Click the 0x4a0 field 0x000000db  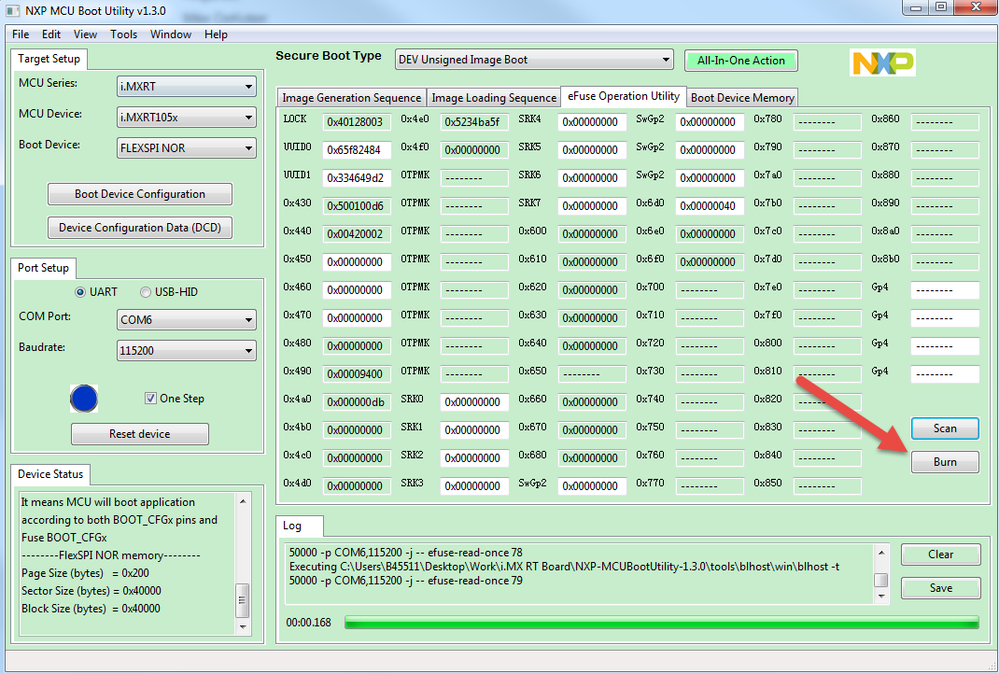point(357,402)
